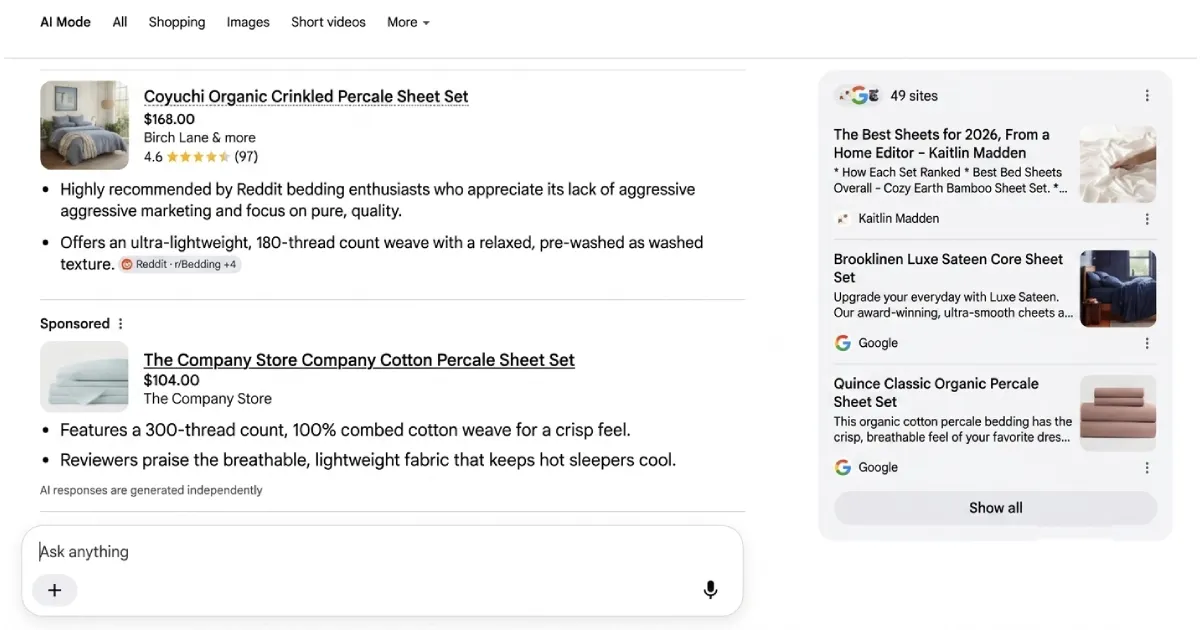1200x630 pixels.
Task: Open Coyuchi Organic Crinkled Percale Sheet Set link
Action: pyautogui.click(x=306, y=97)
